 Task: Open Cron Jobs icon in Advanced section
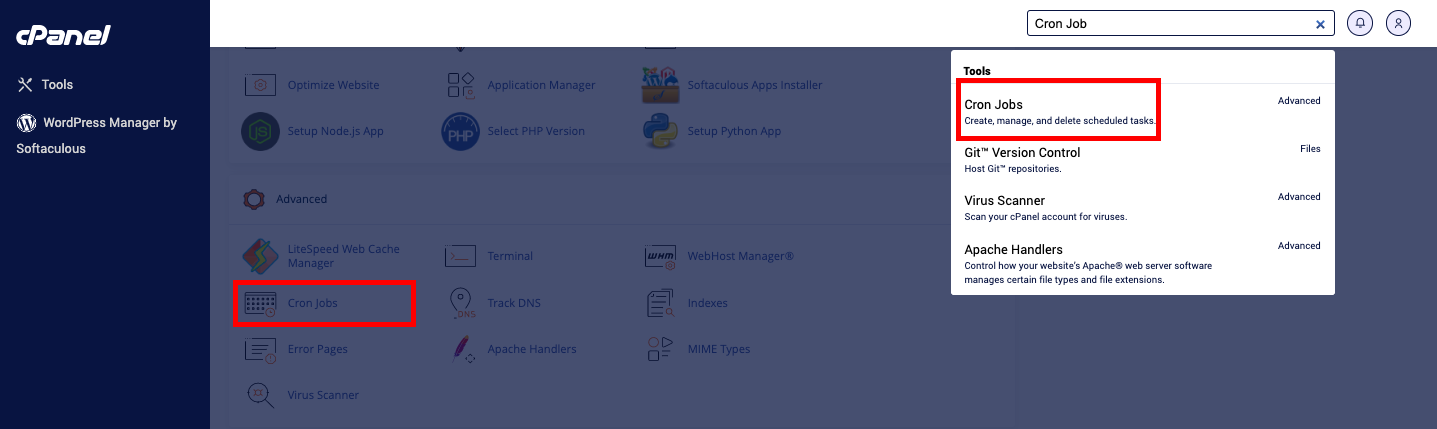(261, 304)
